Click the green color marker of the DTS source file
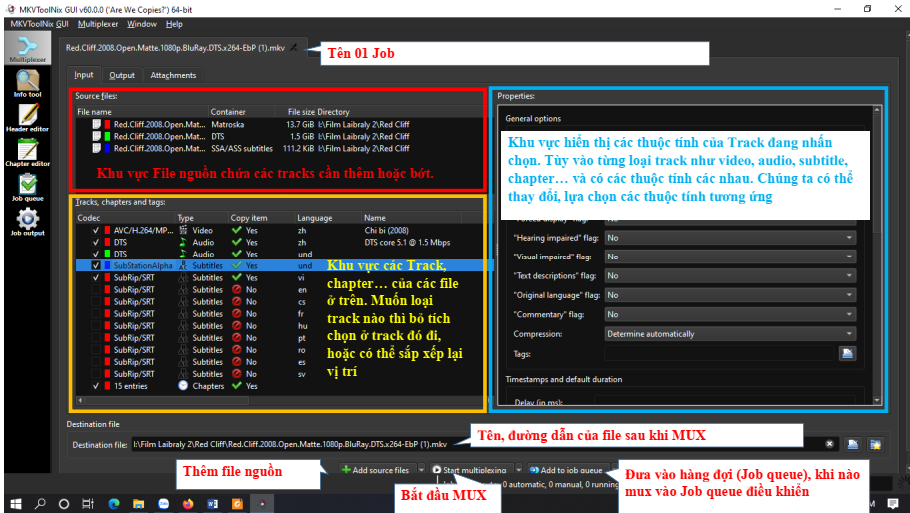This screenshot has height=513, width=910. tap(107, 136)
